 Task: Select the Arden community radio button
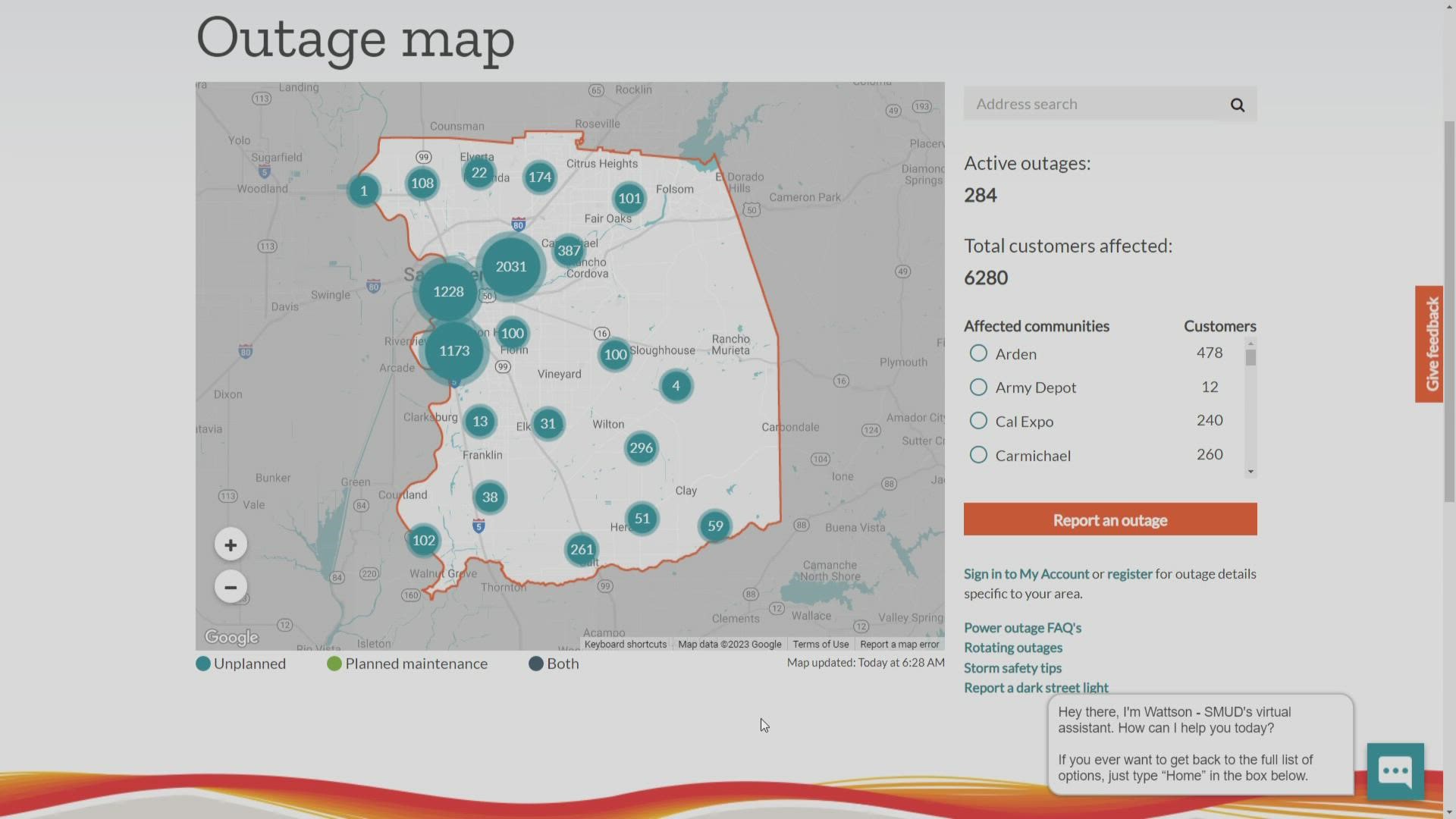coord(978,353)
